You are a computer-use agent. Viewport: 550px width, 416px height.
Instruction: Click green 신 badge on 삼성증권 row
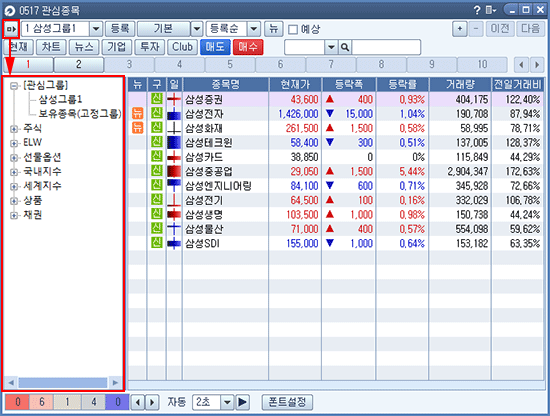(x=156, y=99)
